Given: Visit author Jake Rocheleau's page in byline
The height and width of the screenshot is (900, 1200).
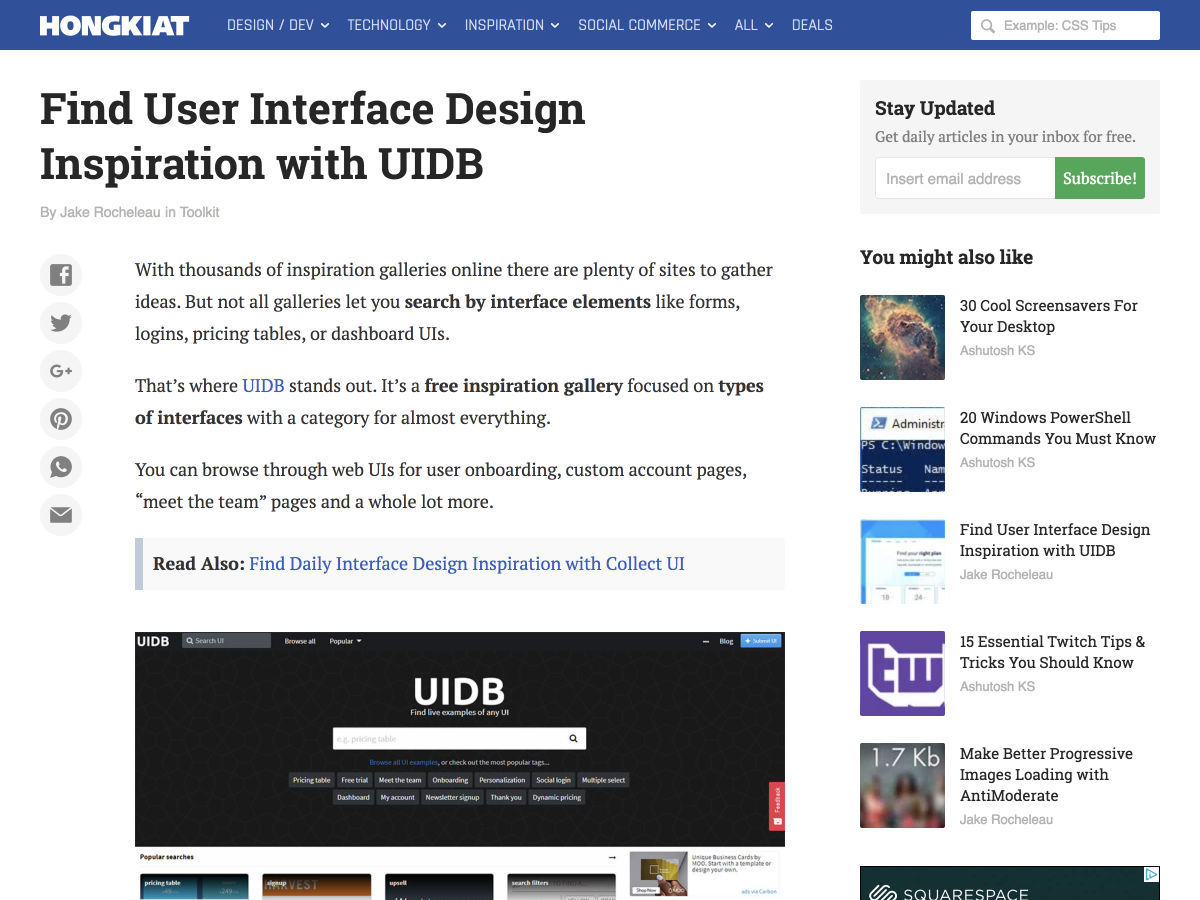Looking at the screenshot, I should (110, 212).
